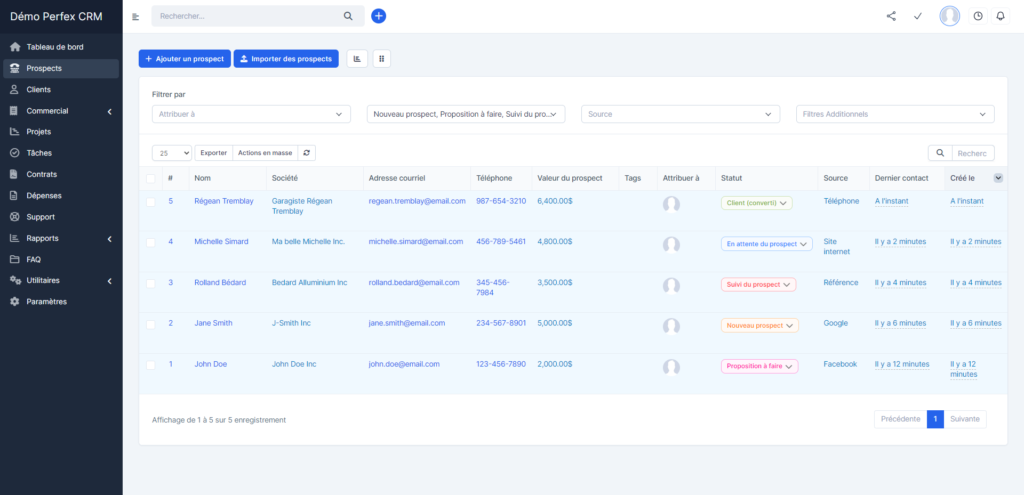Click Tableau de bord home icon
Viewport: 1024px width, 495px height.
coord(15,47)
